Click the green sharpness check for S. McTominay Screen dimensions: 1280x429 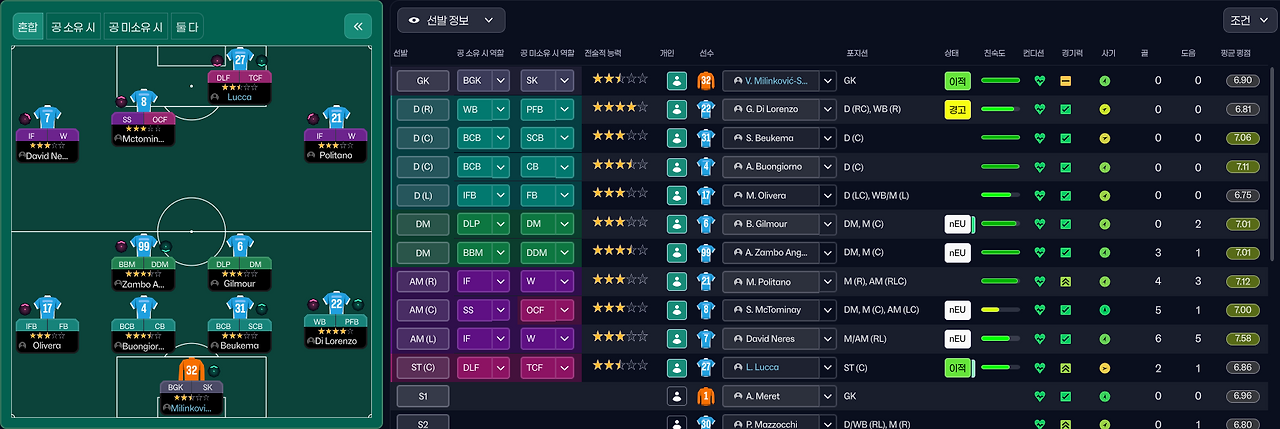(1066, 311)
